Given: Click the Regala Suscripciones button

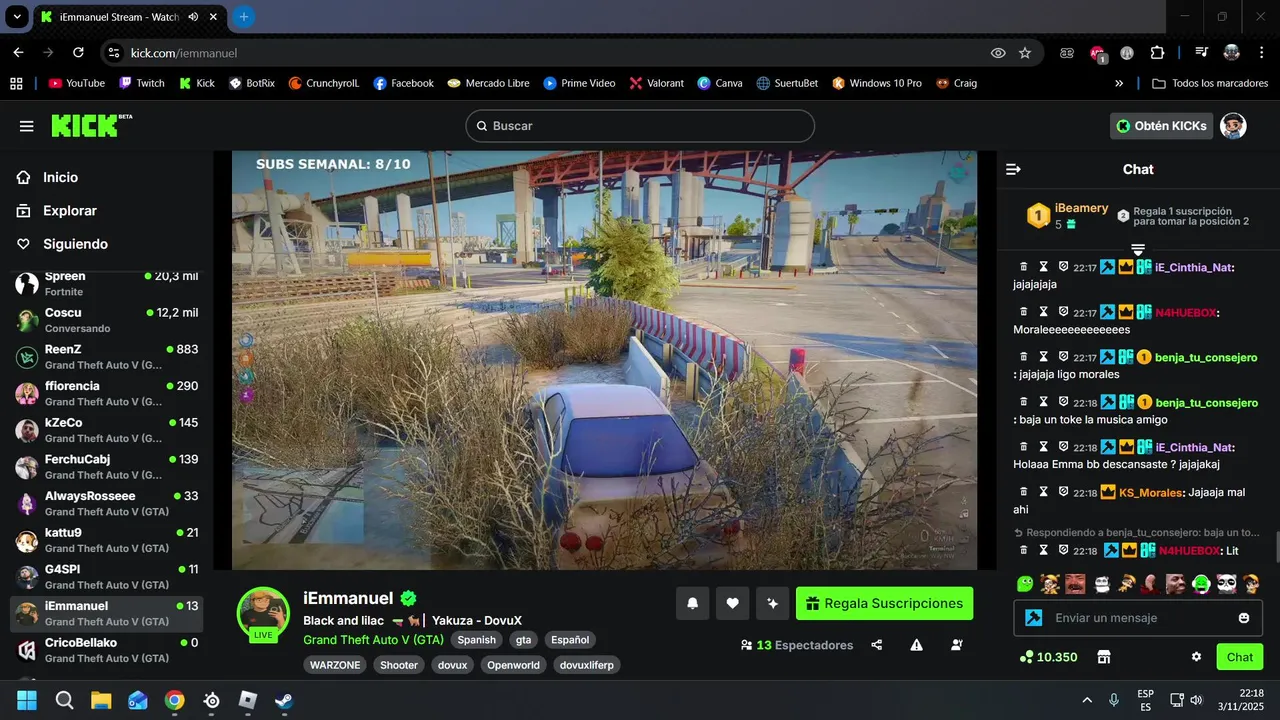Looking at the screenshot, I should coord(884,603).
